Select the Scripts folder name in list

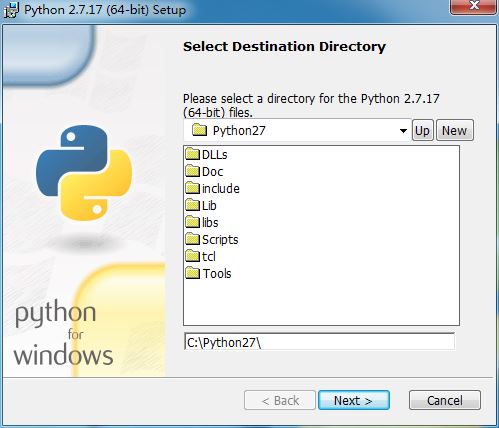click(220, 240)
